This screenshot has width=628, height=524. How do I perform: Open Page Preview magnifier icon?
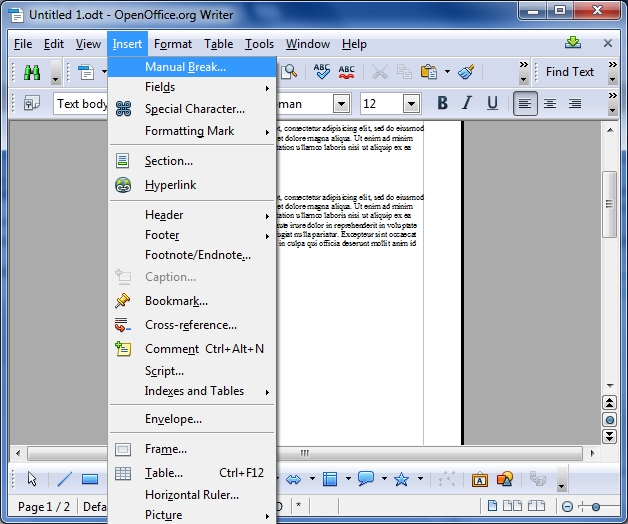point(288,72)
